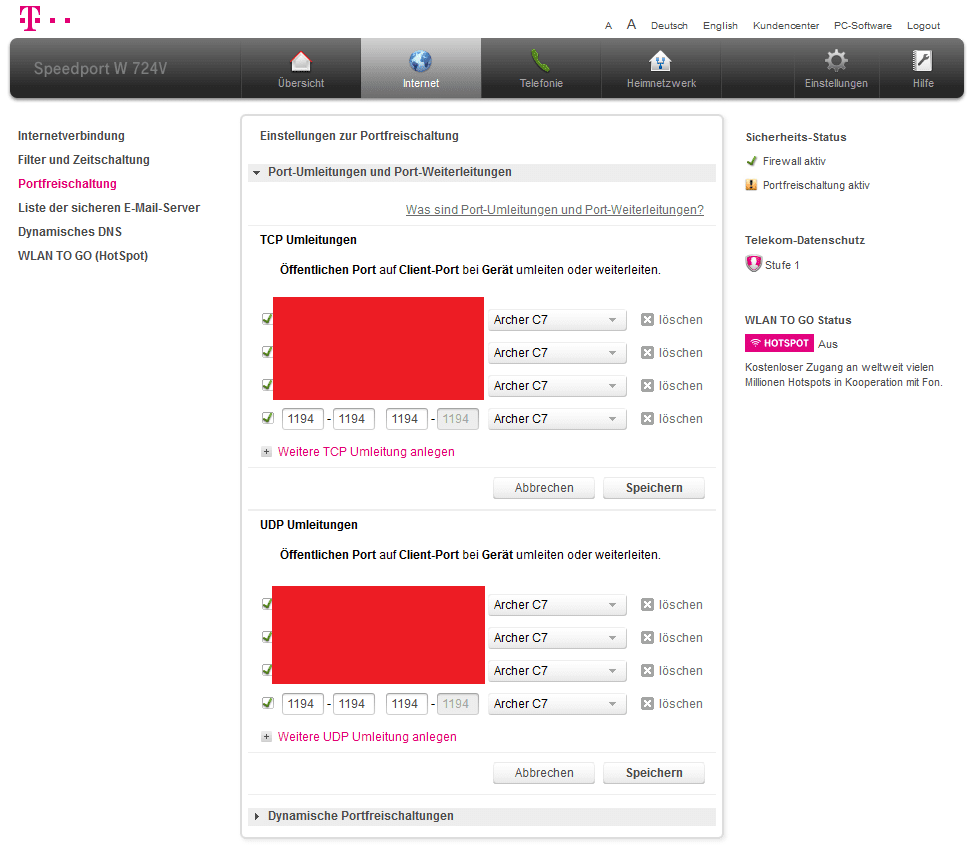Image resolution: width=977 pixels, height=847 pixels.
Task: Toggle the first UDP rule checkbox
Action: tap(267, 604)
